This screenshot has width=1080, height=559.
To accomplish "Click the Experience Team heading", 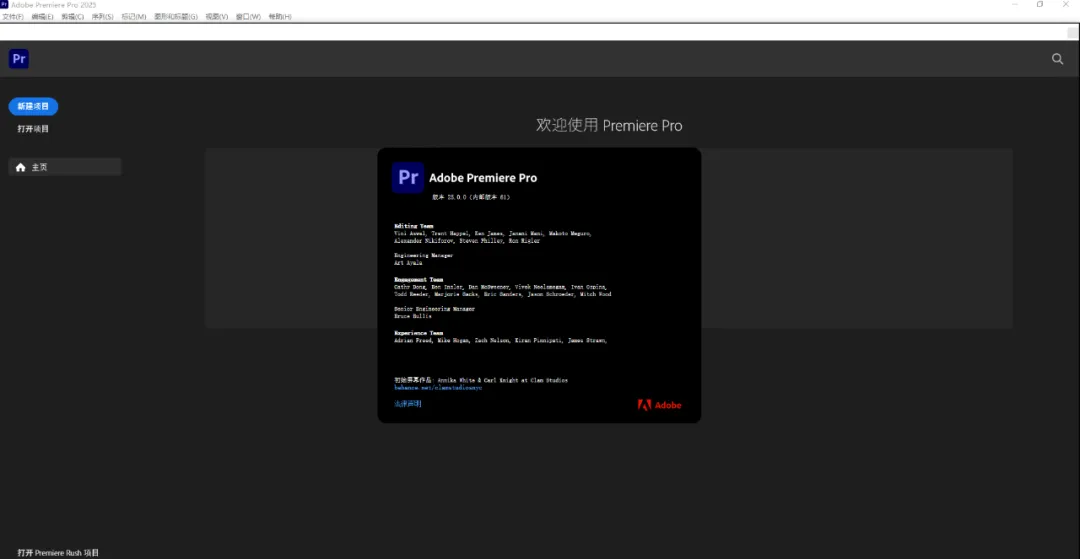I will tap(419, 333).
